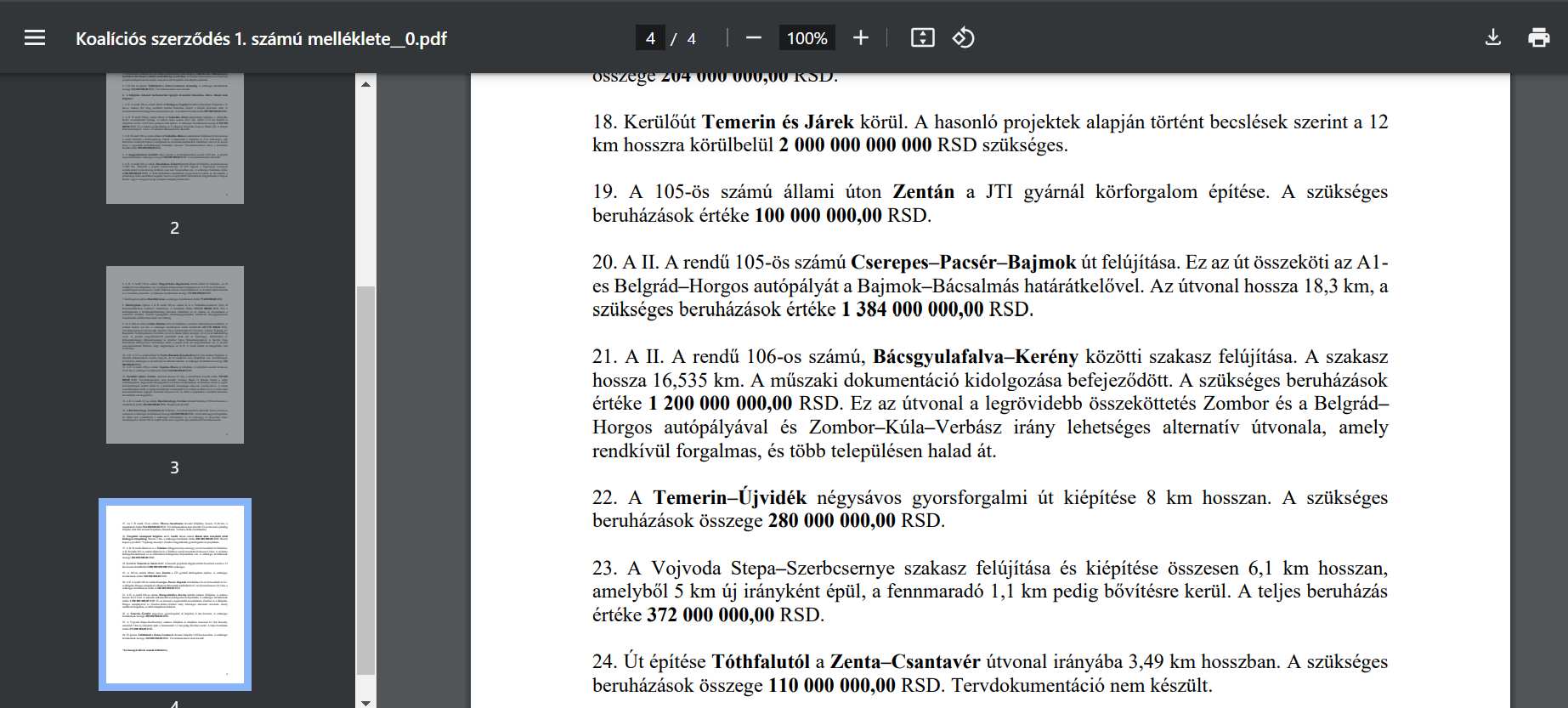
Task: Click the zoom out minus button
Action: tap(753, 38)
